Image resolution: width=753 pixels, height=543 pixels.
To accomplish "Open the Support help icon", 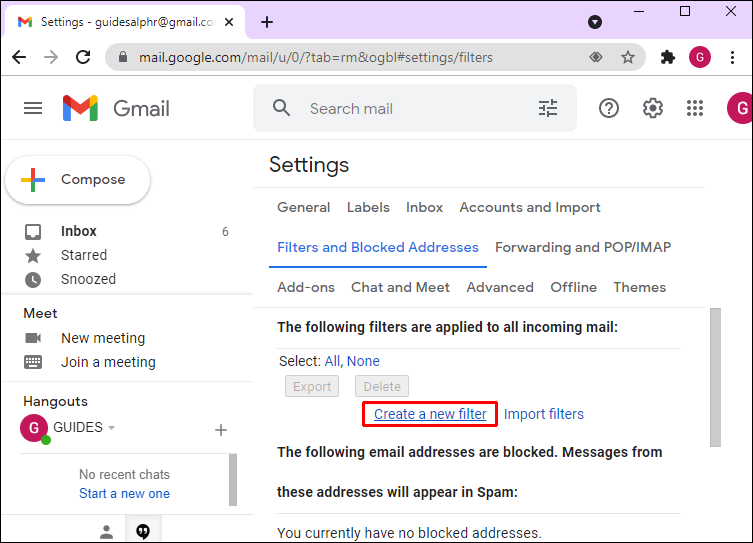I will click(x=608, y=108).
